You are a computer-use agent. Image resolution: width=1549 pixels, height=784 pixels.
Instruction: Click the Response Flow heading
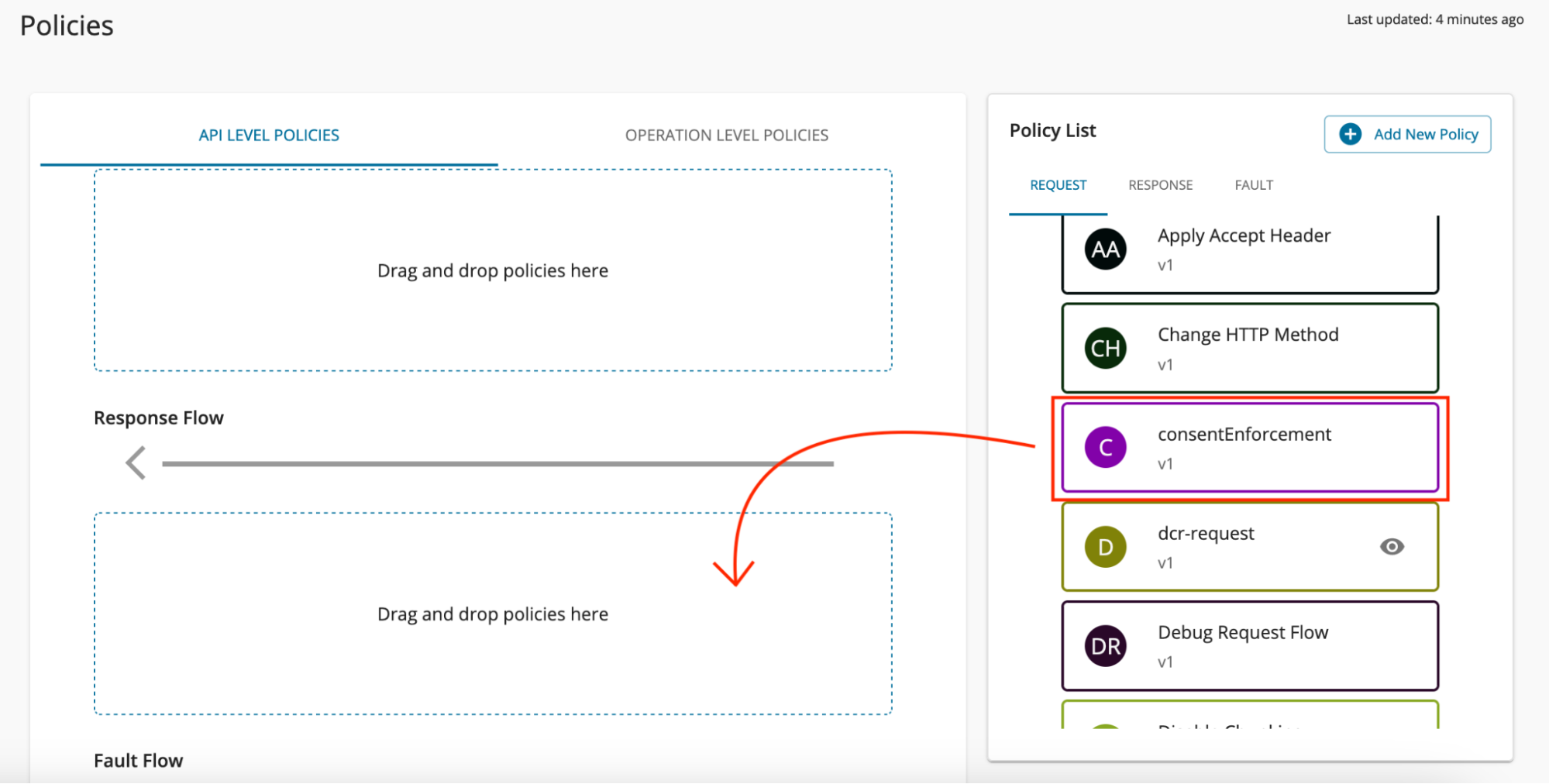(x=159, y=418)
